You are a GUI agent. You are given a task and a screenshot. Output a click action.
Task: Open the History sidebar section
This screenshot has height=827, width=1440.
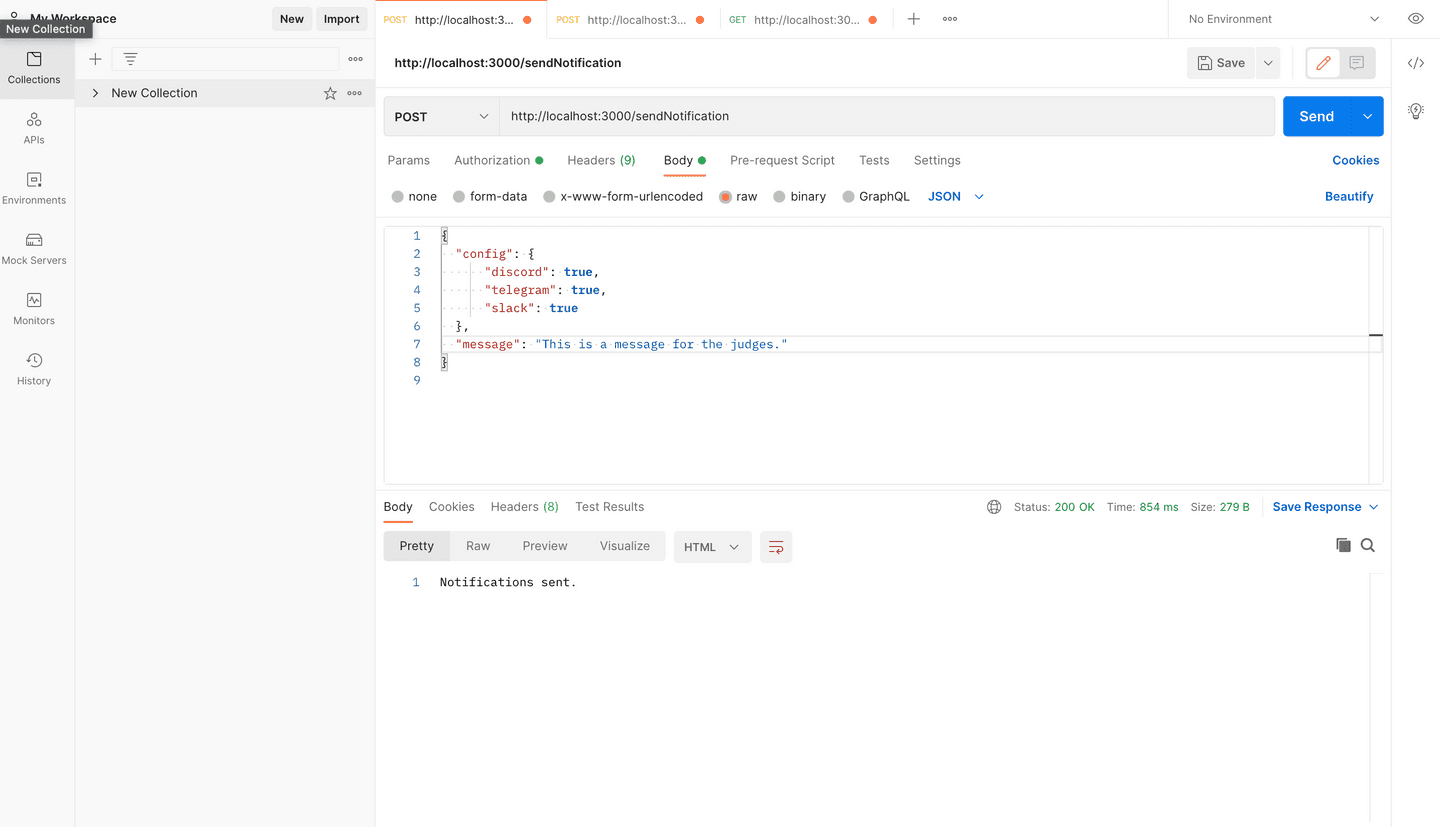click(x=34, y=369)
